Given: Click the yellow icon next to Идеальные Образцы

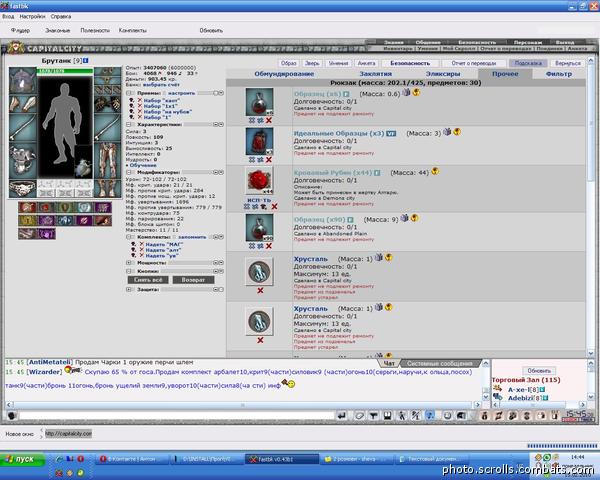Looking at the screenshot, I should (x=457, y=132).
